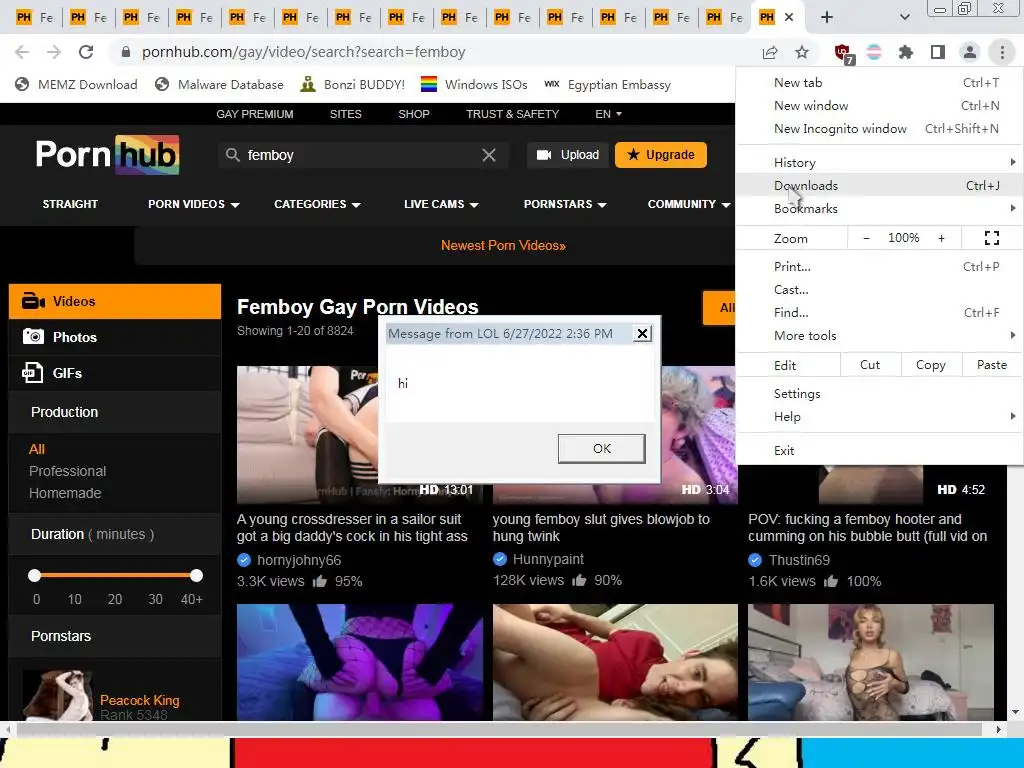Open the Windows ISOs bookmark
The width and height of the screenshot is (1024, 768).
point(474,84)
